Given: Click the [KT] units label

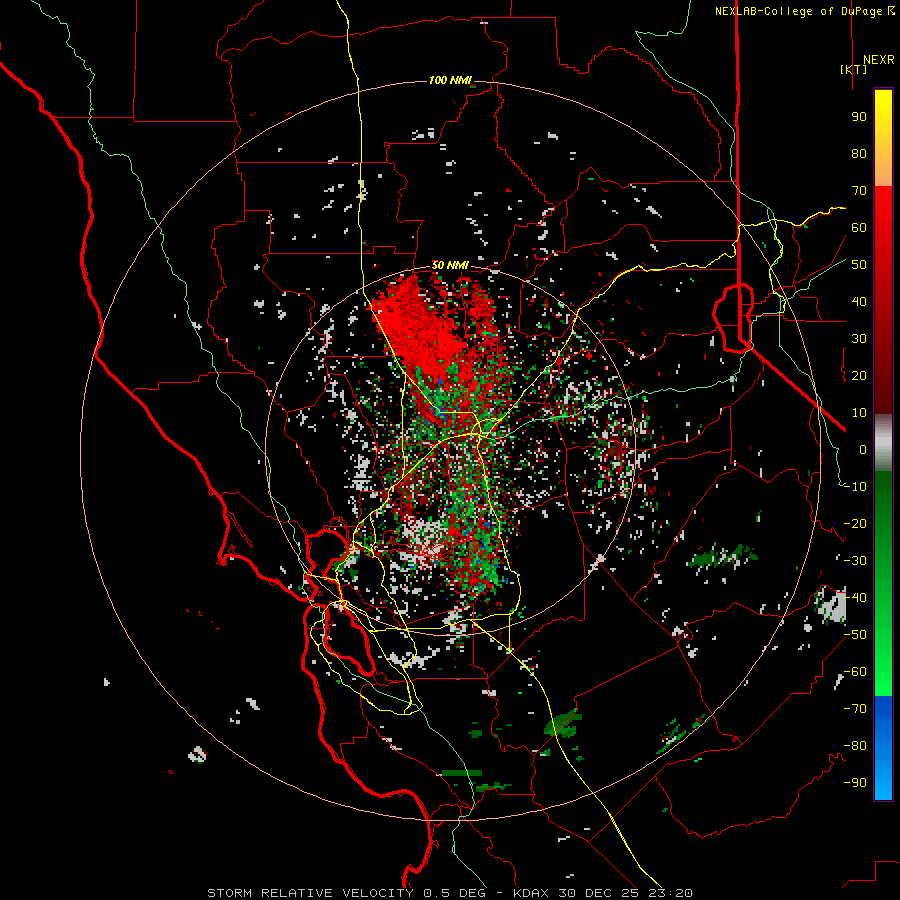Looking at the screenshot, I should pos(853,69).
